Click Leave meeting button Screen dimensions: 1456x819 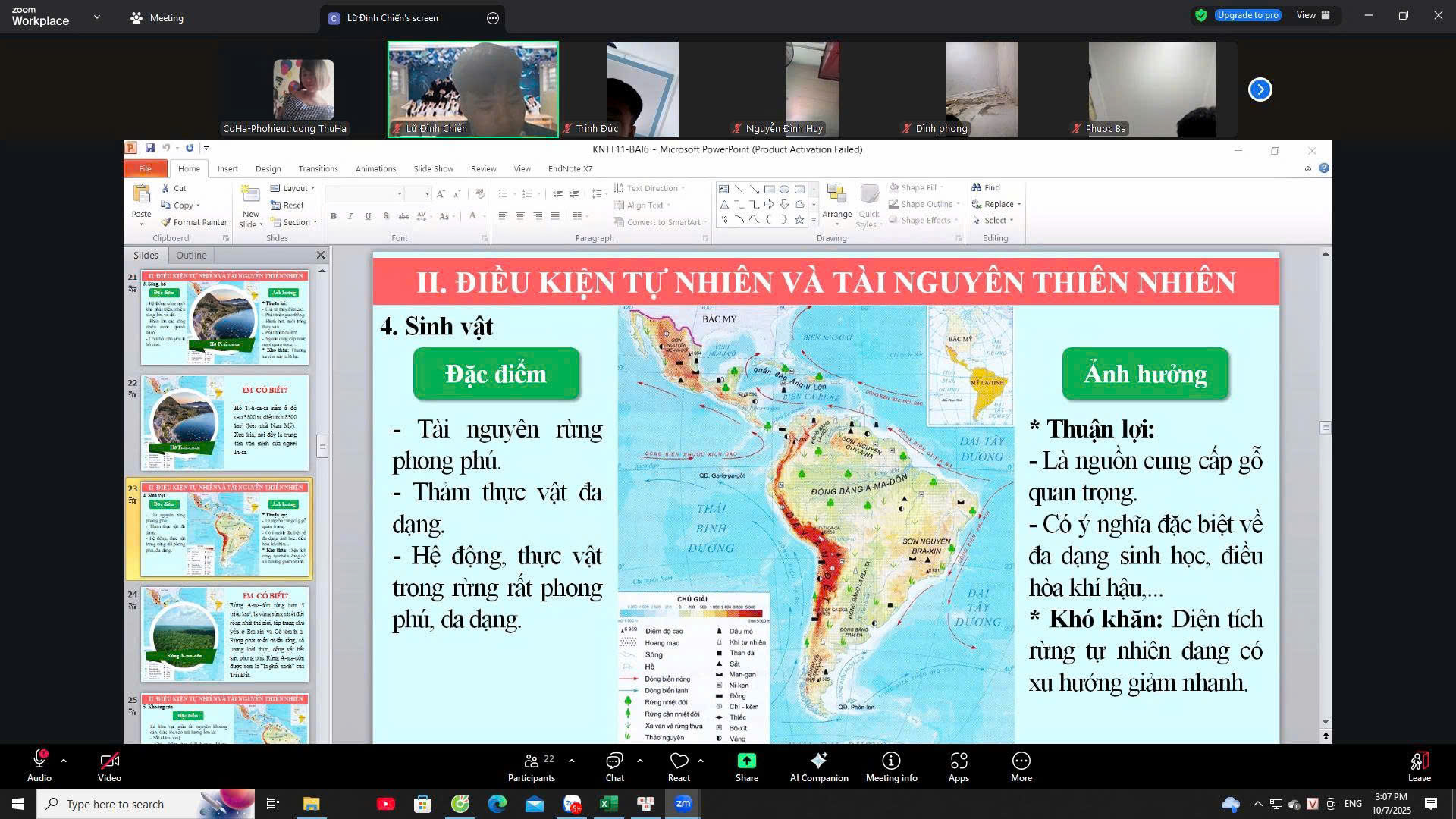(1419, 765)
